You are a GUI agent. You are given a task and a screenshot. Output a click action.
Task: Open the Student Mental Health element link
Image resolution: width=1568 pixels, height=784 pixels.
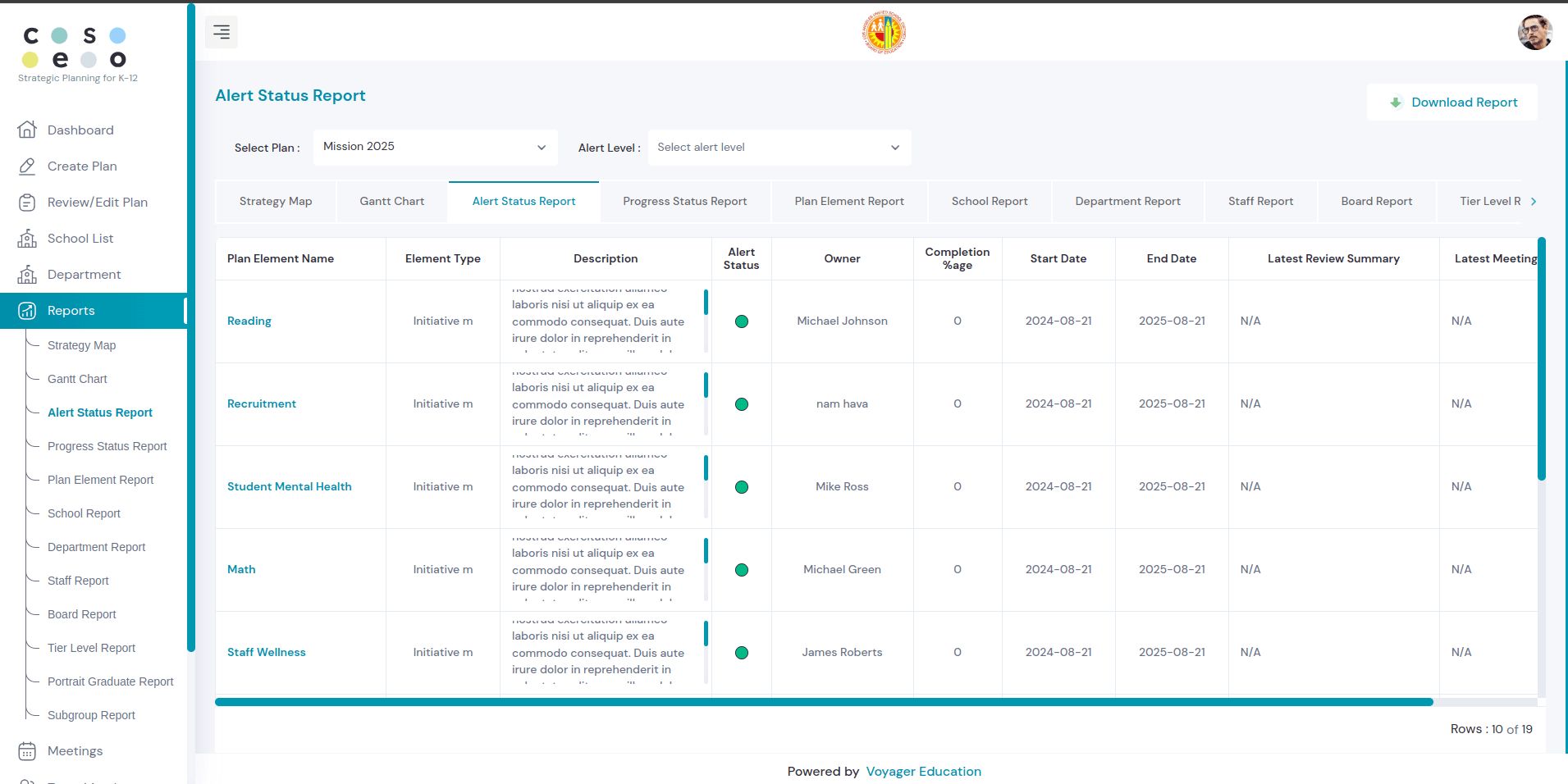click(x=289, y=487)
